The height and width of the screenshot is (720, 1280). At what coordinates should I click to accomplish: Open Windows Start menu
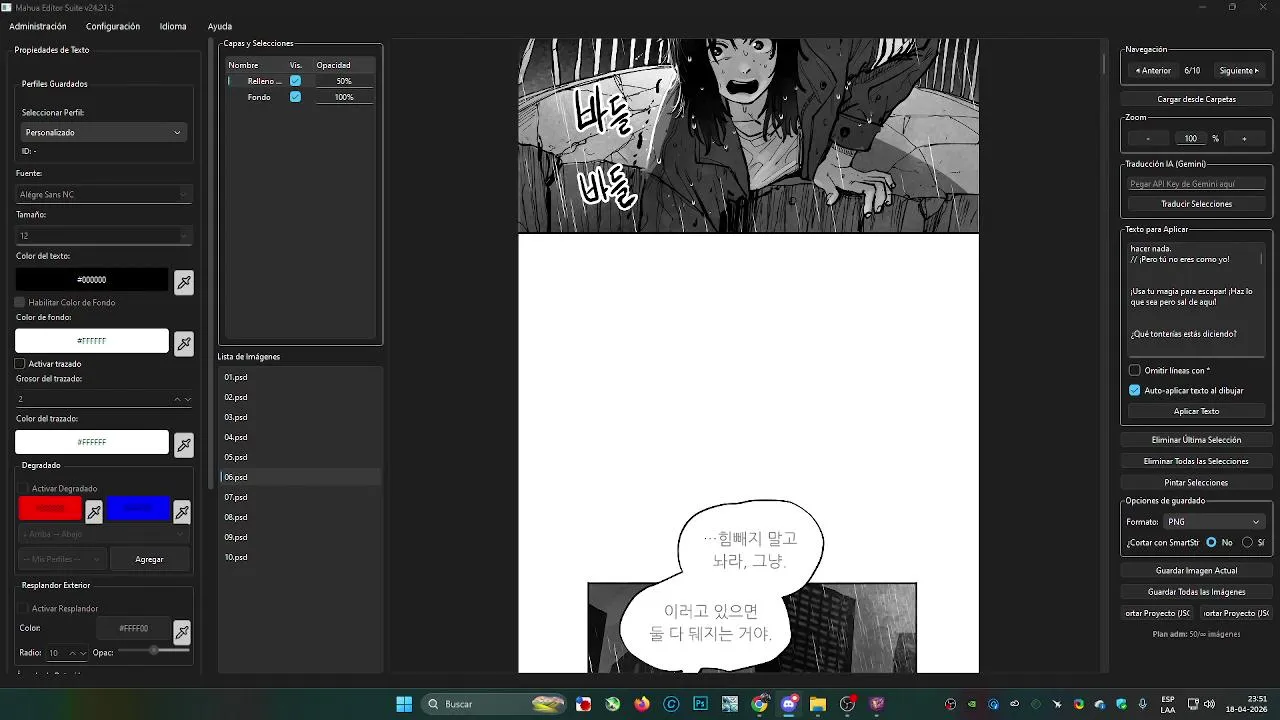(x=404, y=704)
